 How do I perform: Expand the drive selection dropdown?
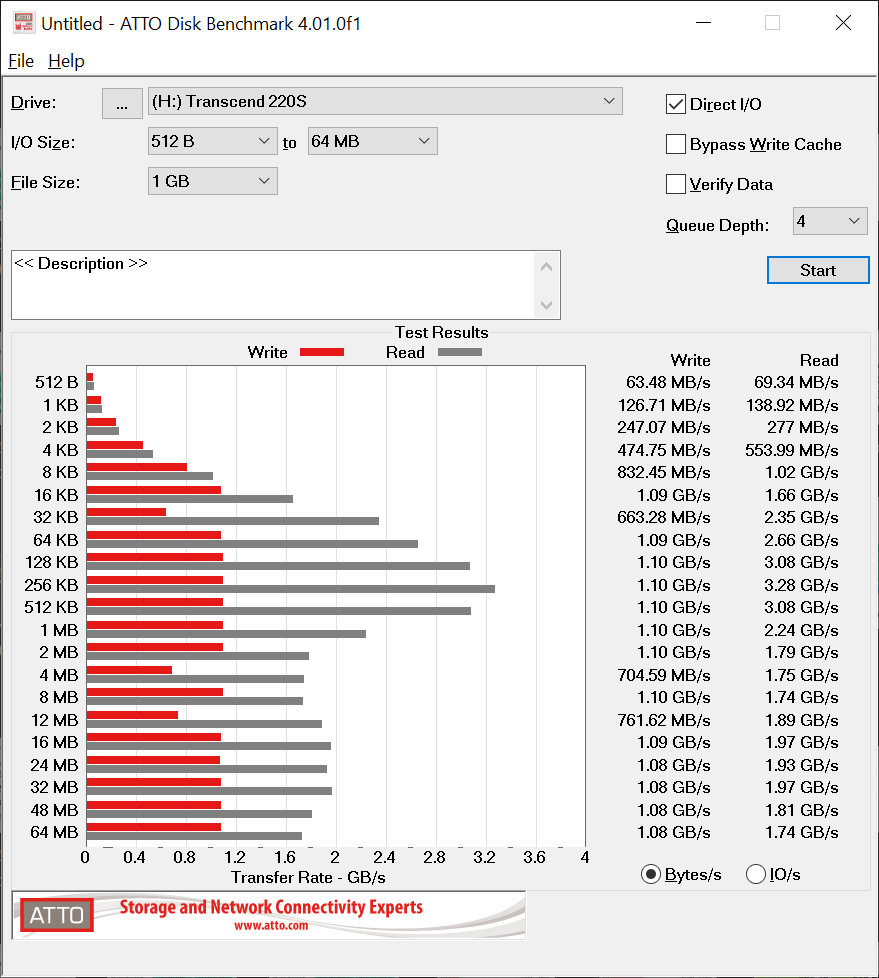coord(385,101)
